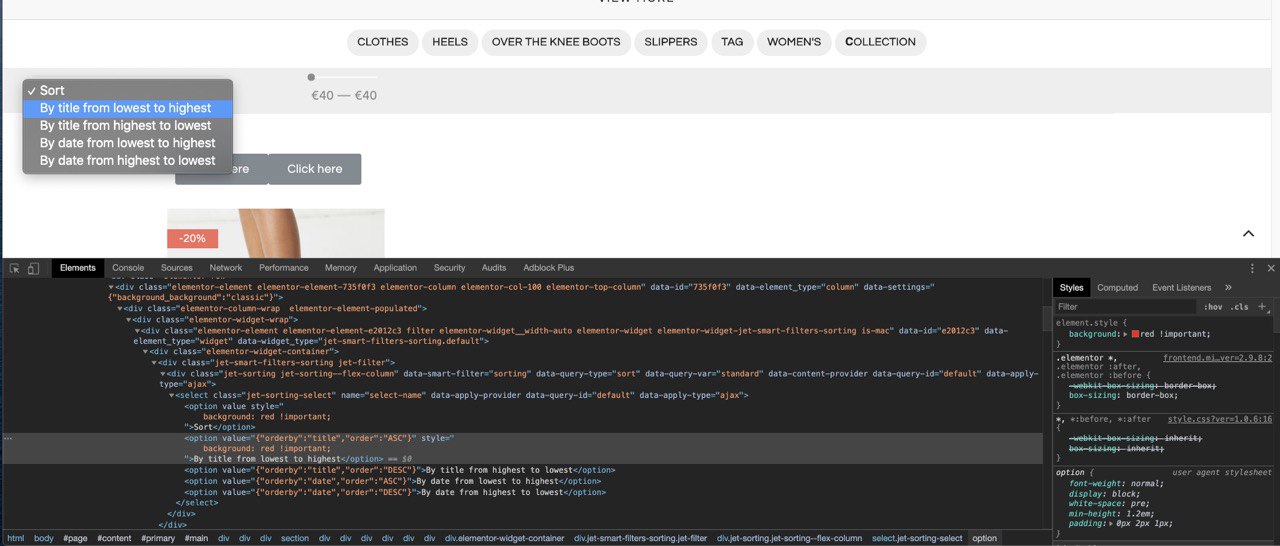Screen dimensions: 1280x546
Task: Click the -20% discount badge
Action: 192,239
